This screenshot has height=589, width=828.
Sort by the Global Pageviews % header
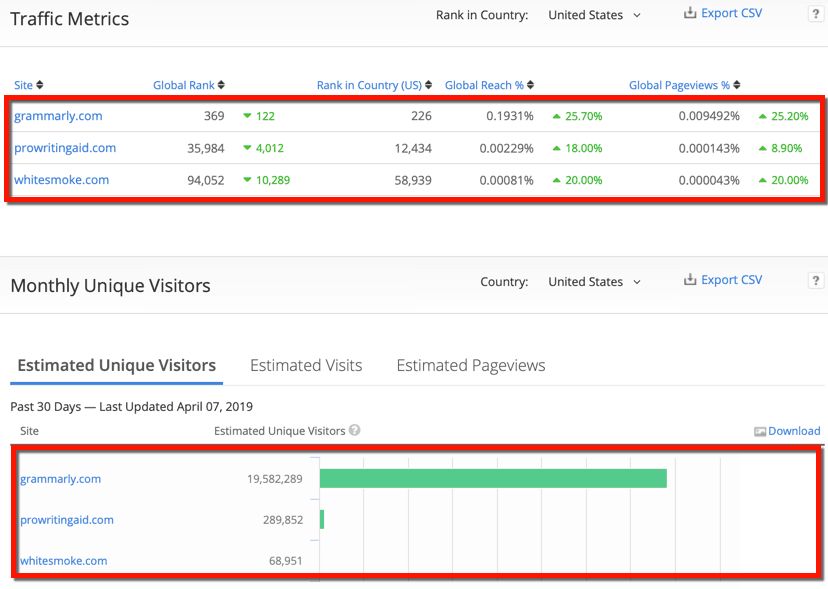point(679,85)
